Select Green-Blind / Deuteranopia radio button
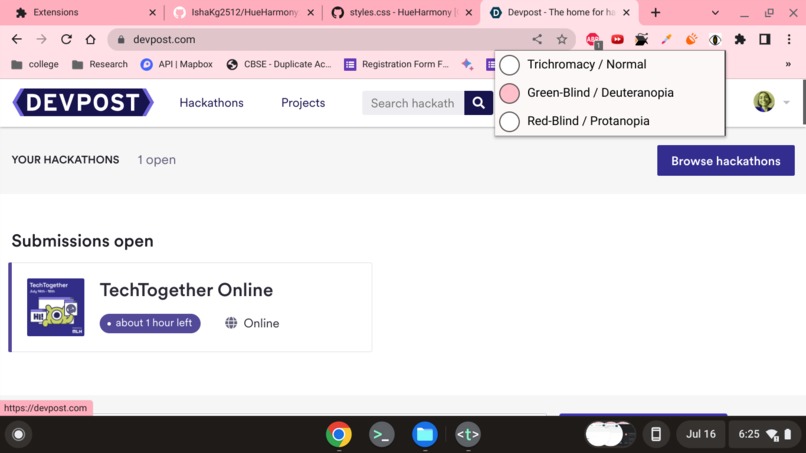This screenshot has width=806, height=453. (509, 93)
